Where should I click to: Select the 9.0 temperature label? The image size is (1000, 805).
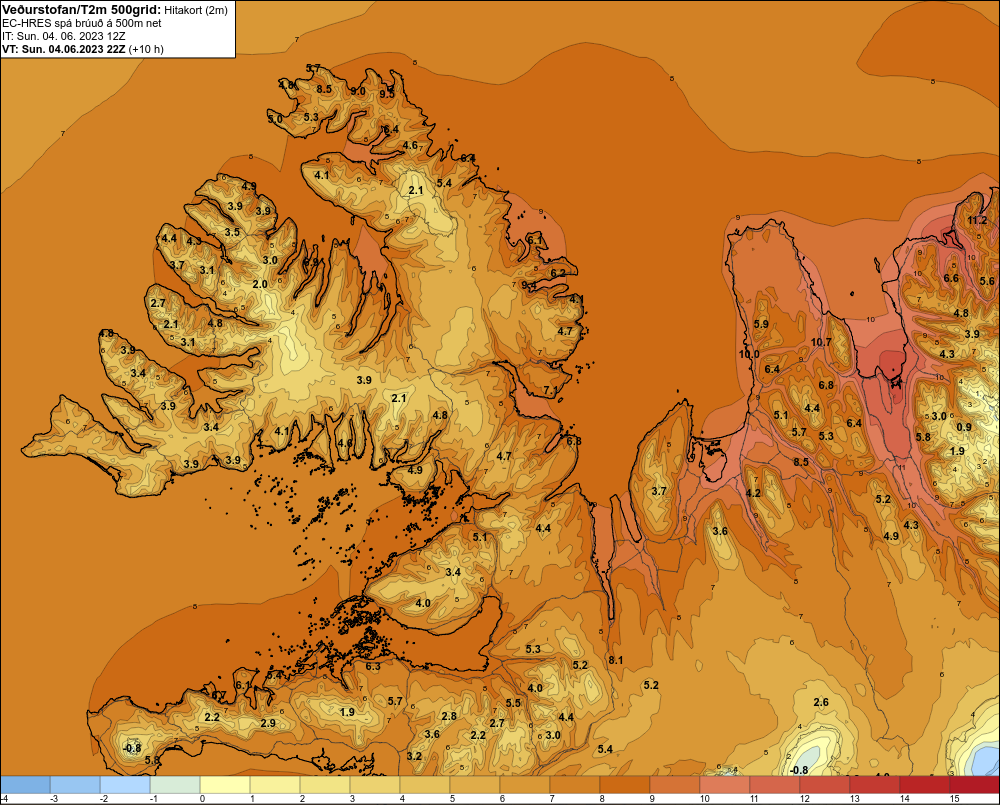358,91
